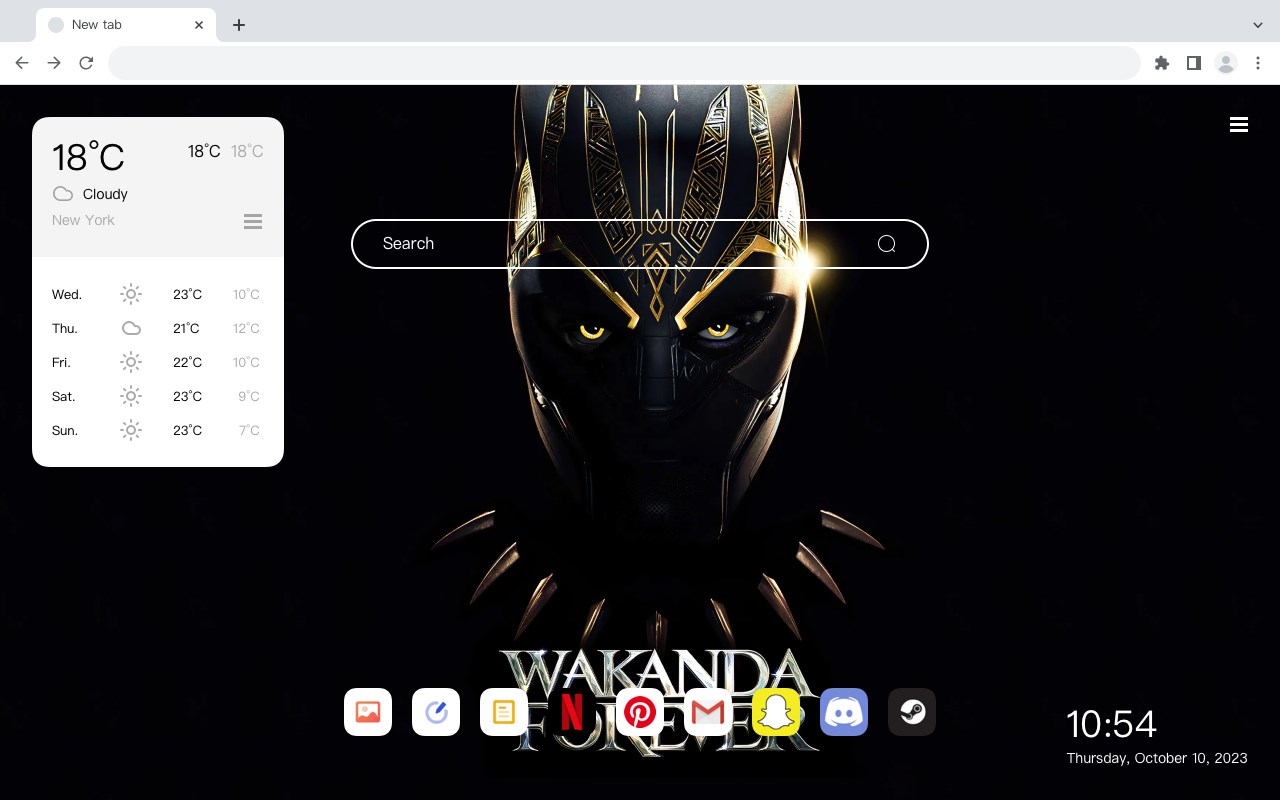Open the gallery image shortcut icon
This screenshot has height=800, width=1280.
(368, 712)
